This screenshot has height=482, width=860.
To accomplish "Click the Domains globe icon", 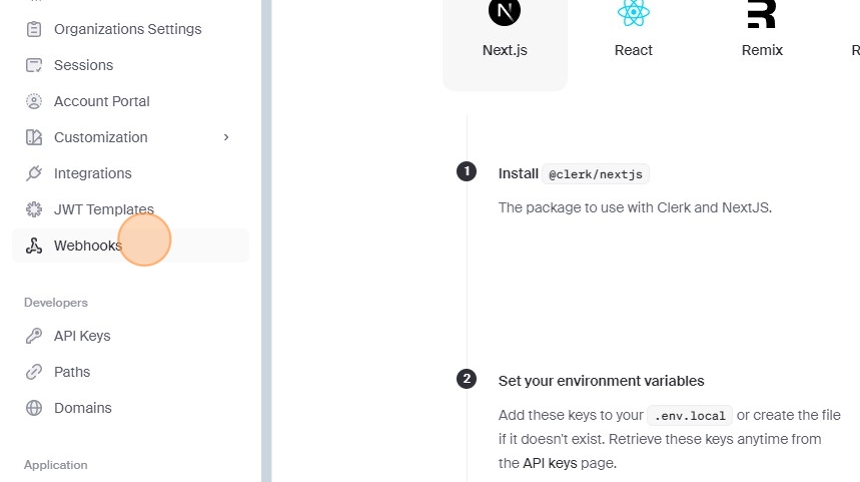I will click(34, 408).
